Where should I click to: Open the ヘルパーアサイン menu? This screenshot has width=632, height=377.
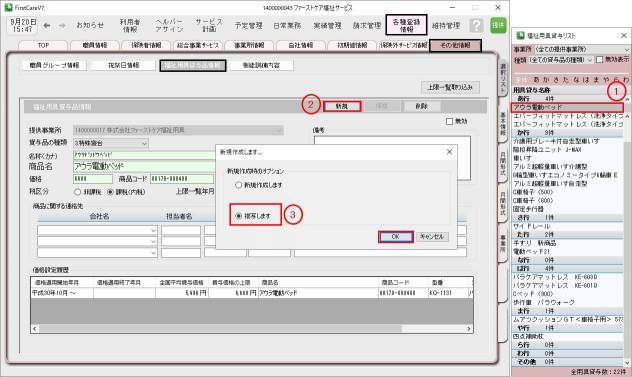(170, 25)
